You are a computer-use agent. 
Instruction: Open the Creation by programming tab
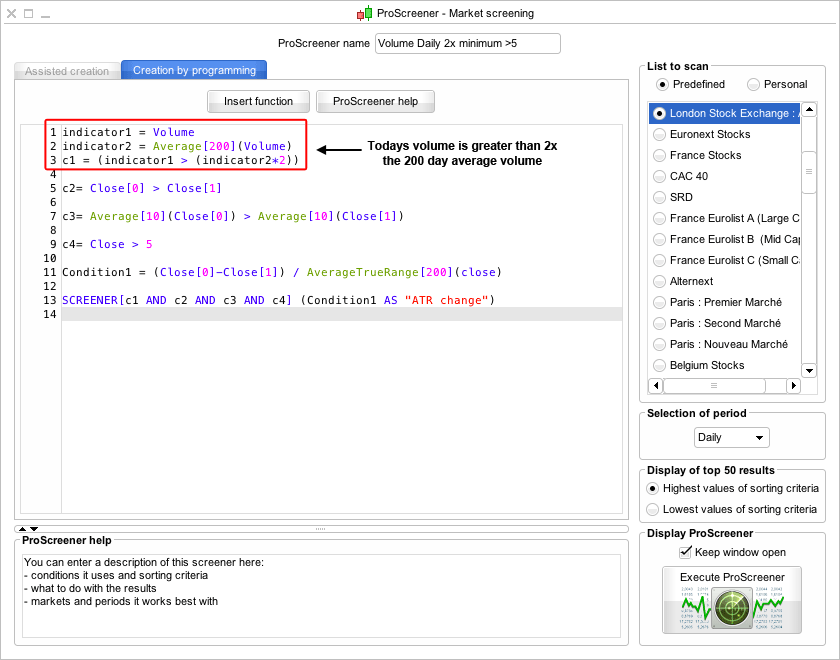[194, 70]
